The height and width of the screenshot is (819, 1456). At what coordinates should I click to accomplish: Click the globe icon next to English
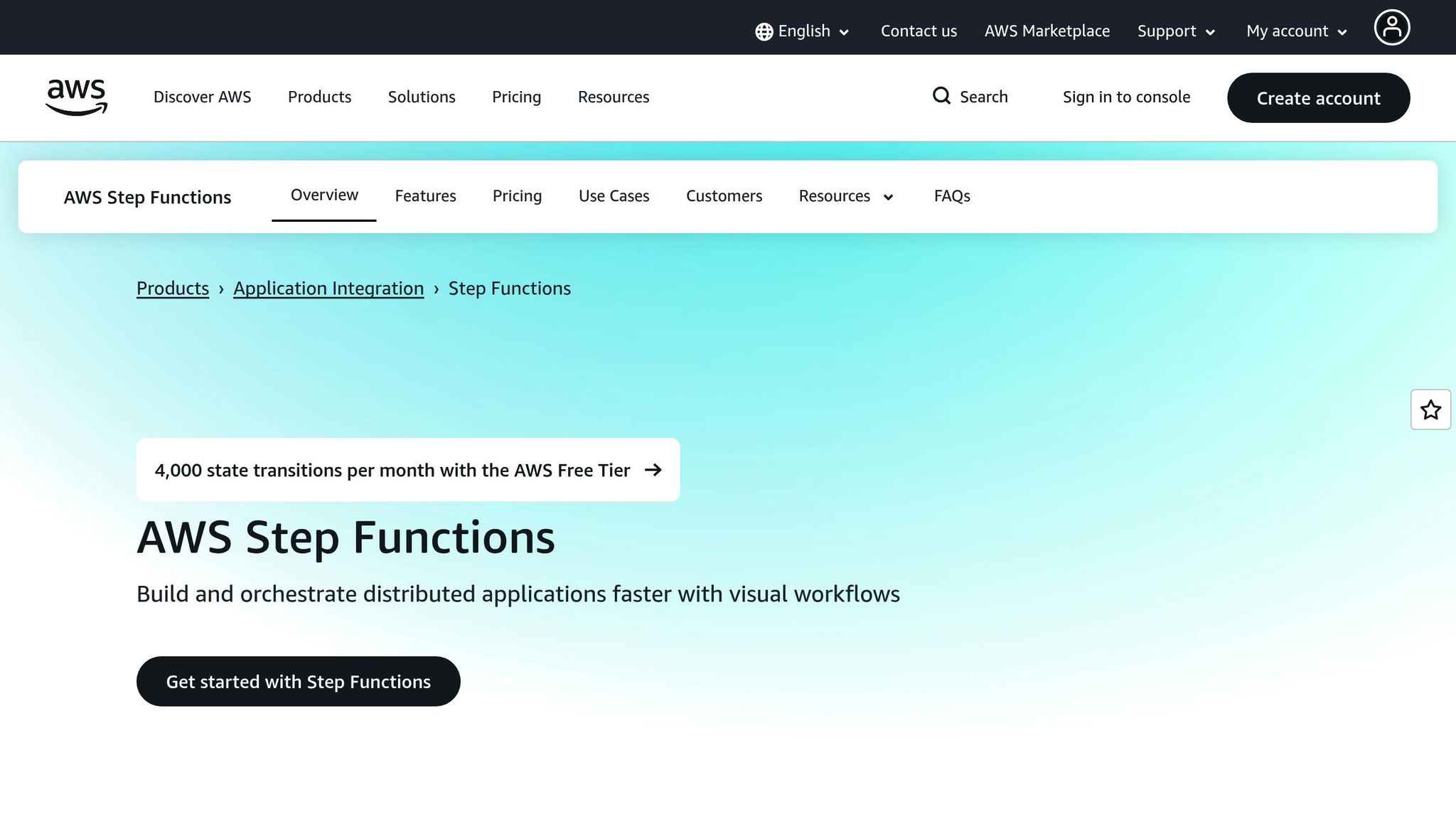point(763,31)
